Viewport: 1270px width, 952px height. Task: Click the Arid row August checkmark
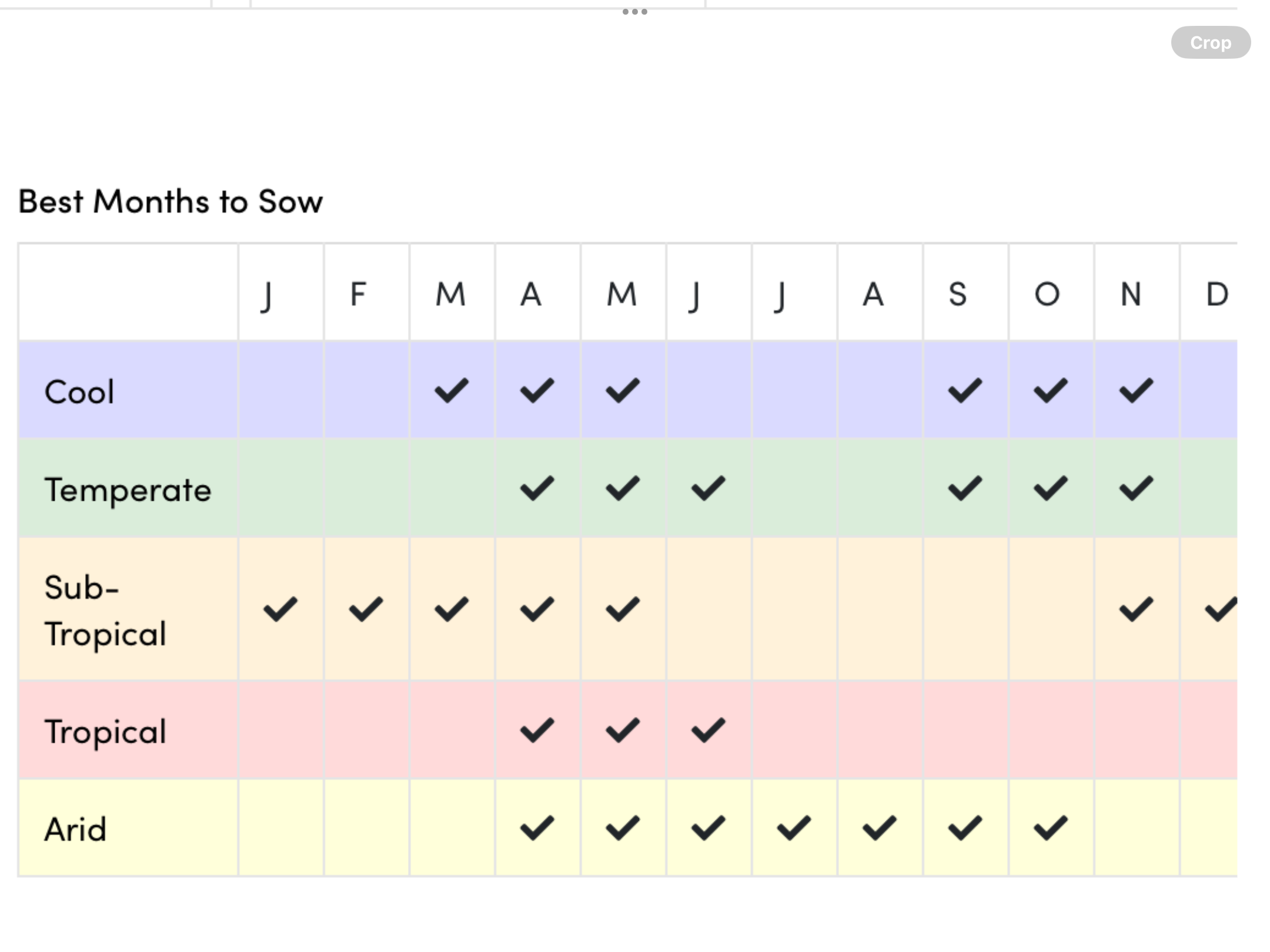(880, 828)
